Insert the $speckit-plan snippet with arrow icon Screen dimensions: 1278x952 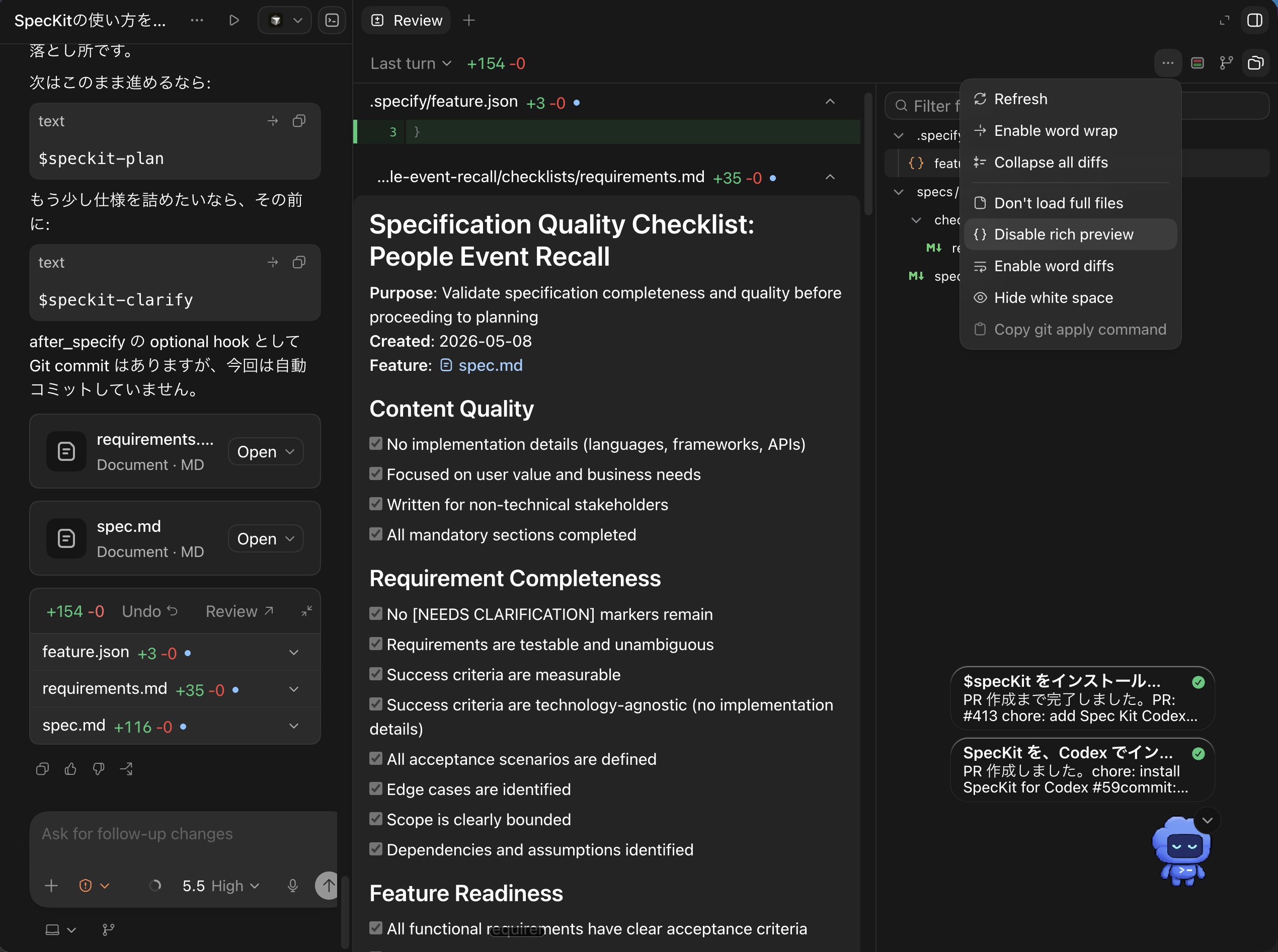coord(273,121)
